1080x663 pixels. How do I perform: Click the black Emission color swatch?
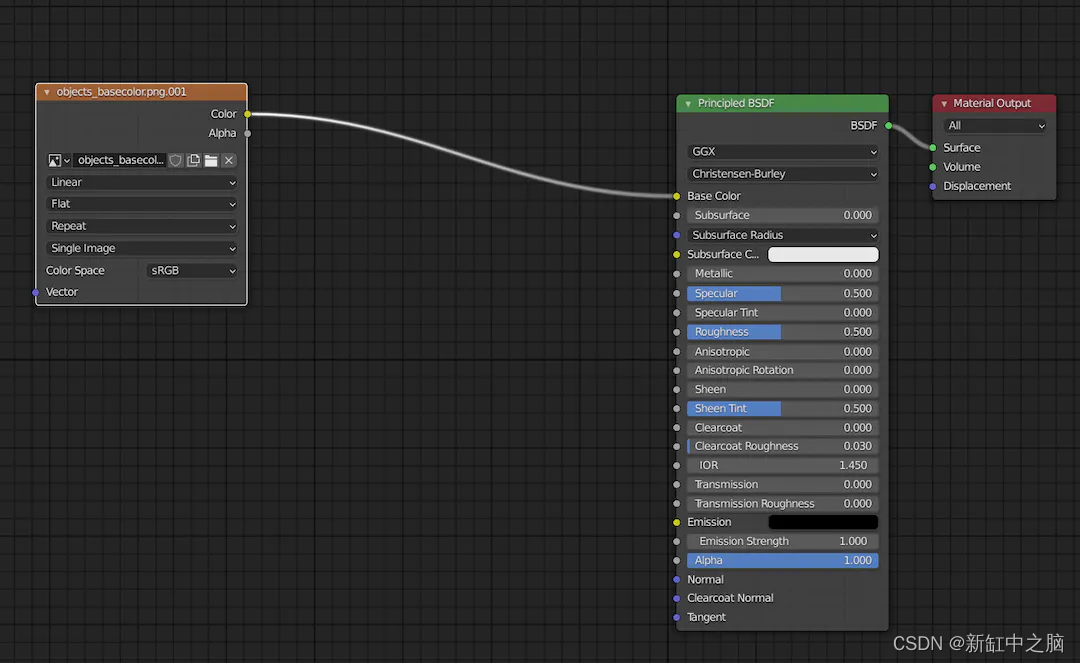click(x=823, y=521)
